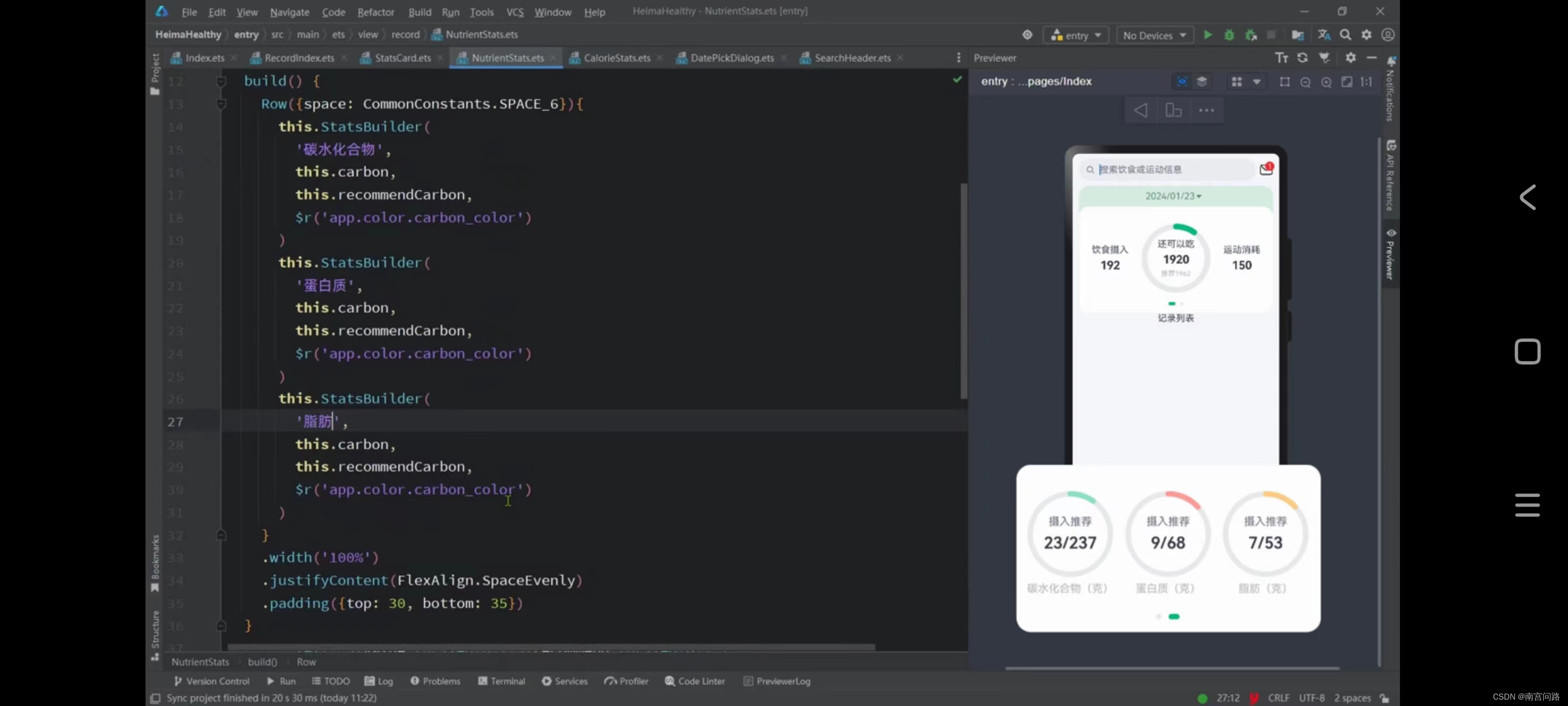Image resolution: width=1568 pixels, height=706 pixels.
Task: Open the translation icon in main toolbar
Action: tap(1323, 35)
